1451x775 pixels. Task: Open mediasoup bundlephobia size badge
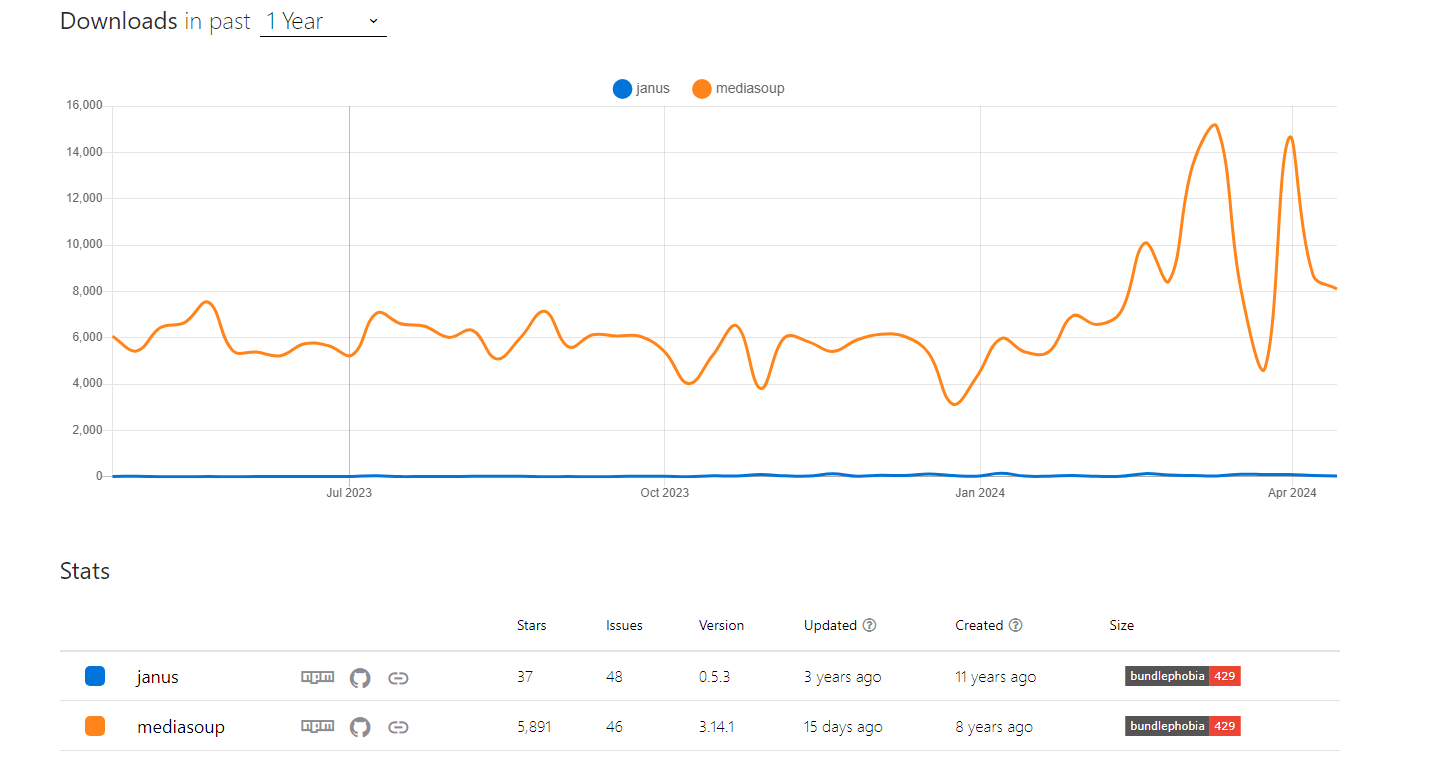1183,726
